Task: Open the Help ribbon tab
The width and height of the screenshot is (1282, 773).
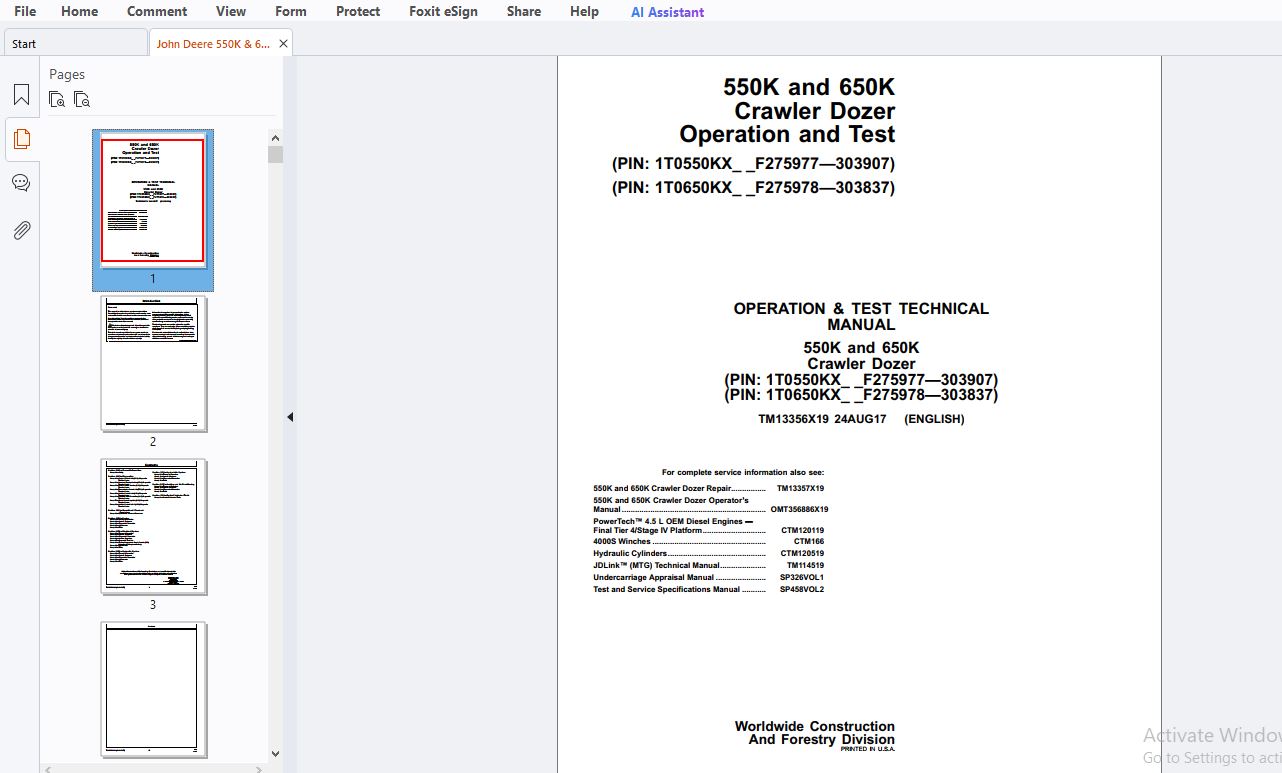Action: [x=585, y=11]
